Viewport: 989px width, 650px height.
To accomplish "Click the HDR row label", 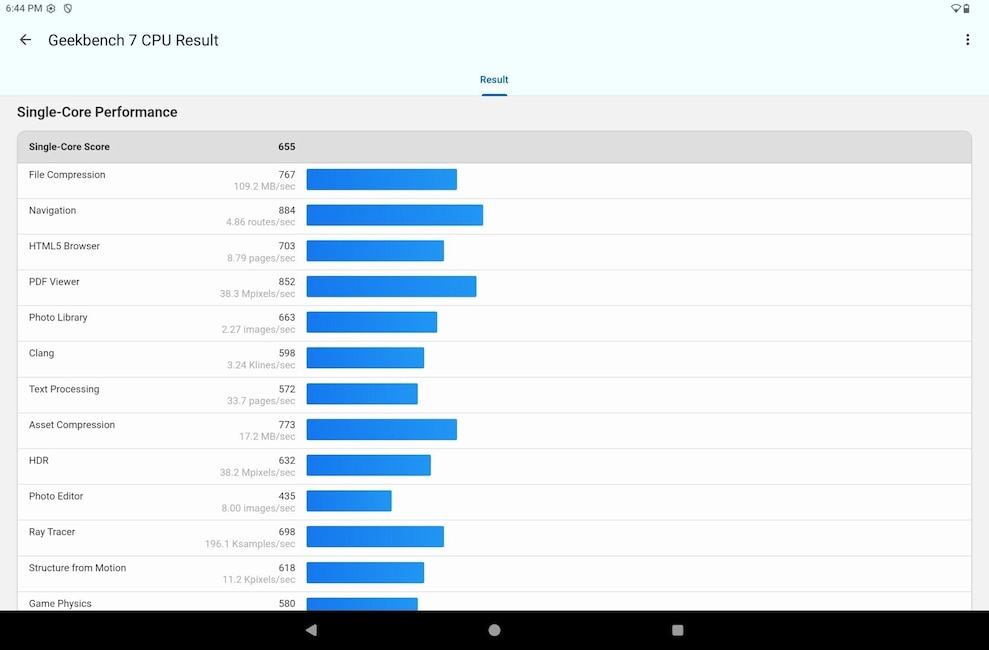I will [38, 461].
